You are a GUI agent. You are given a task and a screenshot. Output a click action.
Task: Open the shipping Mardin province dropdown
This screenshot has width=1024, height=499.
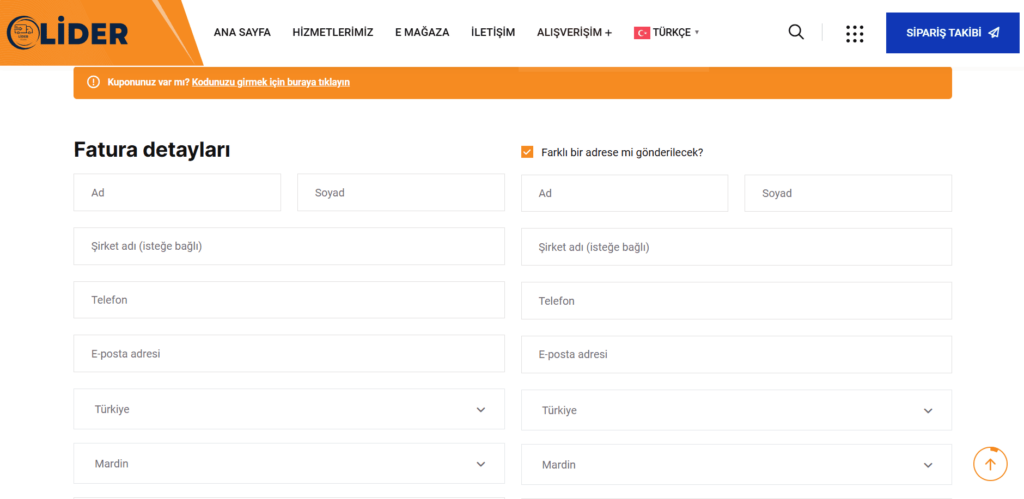tap(736, 465)
